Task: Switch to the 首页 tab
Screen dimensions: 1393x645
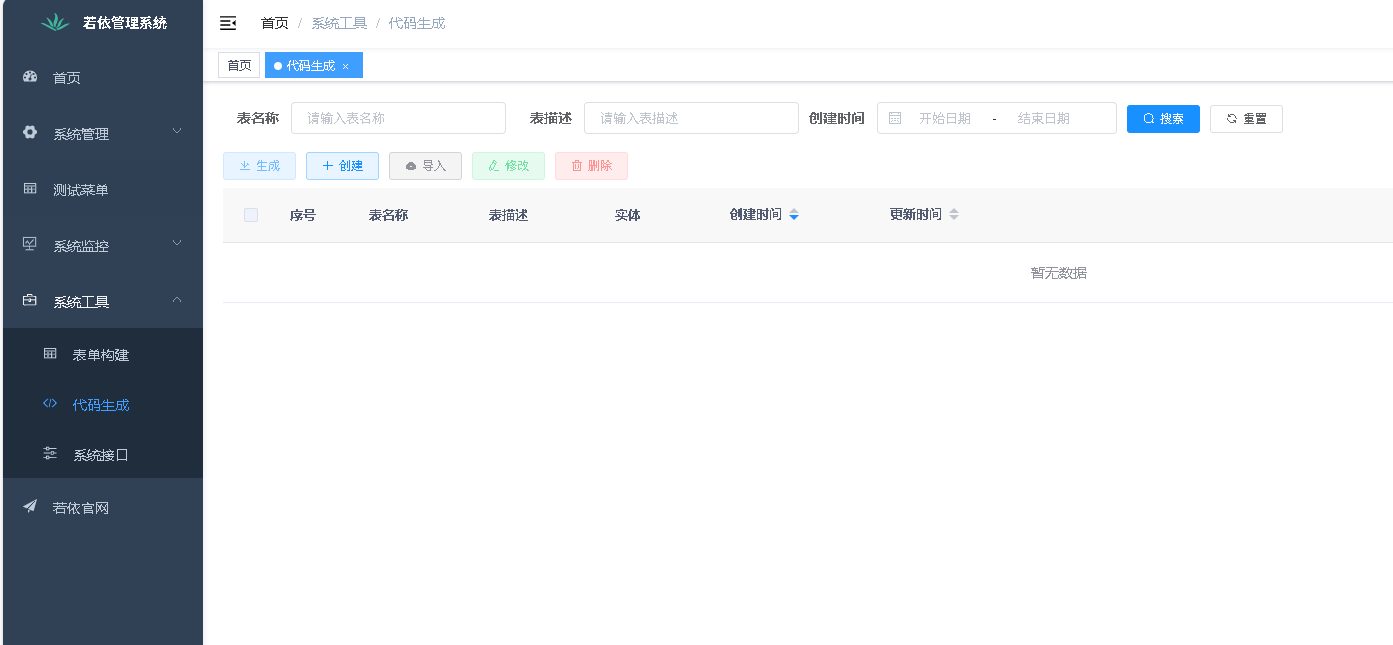Action: point(239,66)
